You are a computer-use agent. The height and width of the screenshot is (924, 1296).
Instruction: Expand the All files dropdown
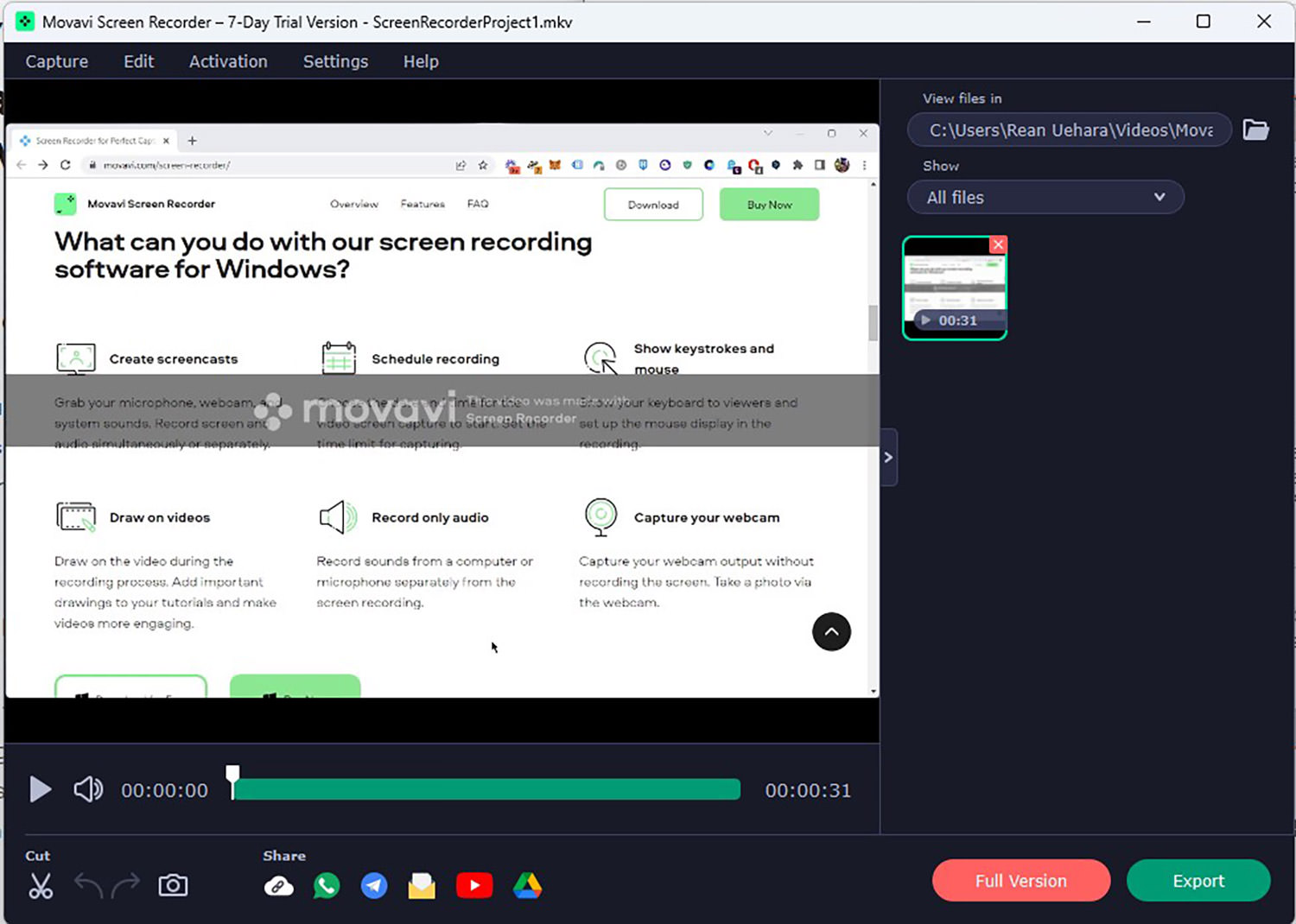(x=1045, y=197)
